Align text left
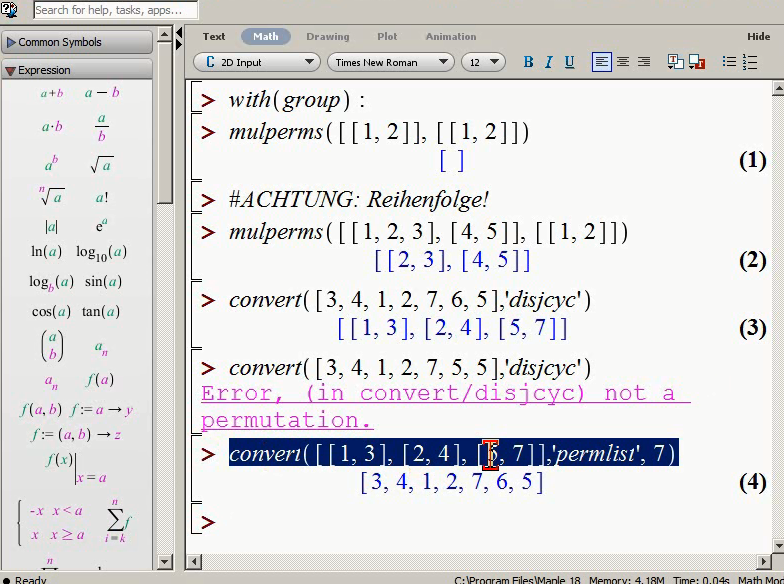Screen dimensions: 784x584 (602, 62)
